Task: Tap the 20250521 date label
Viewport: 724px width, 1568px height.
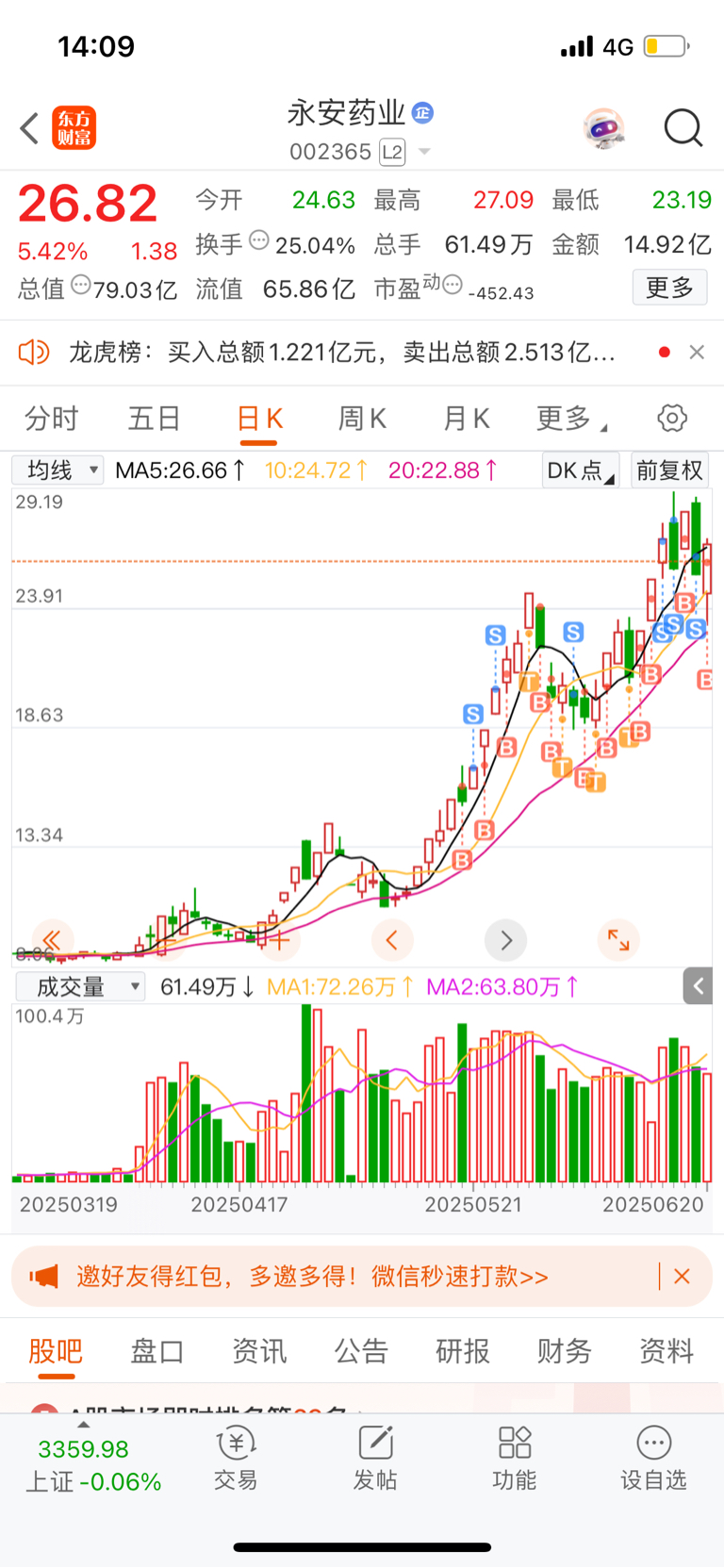Action: 472,1204
